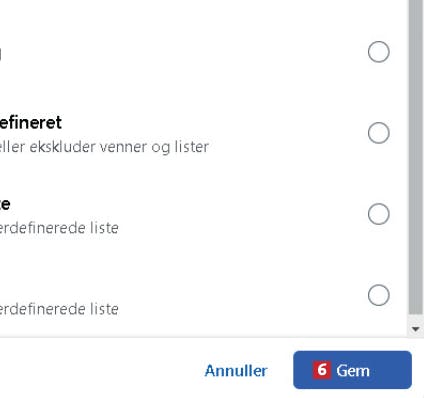Select the 'efineret' custom option radio button

coord(379,133)
